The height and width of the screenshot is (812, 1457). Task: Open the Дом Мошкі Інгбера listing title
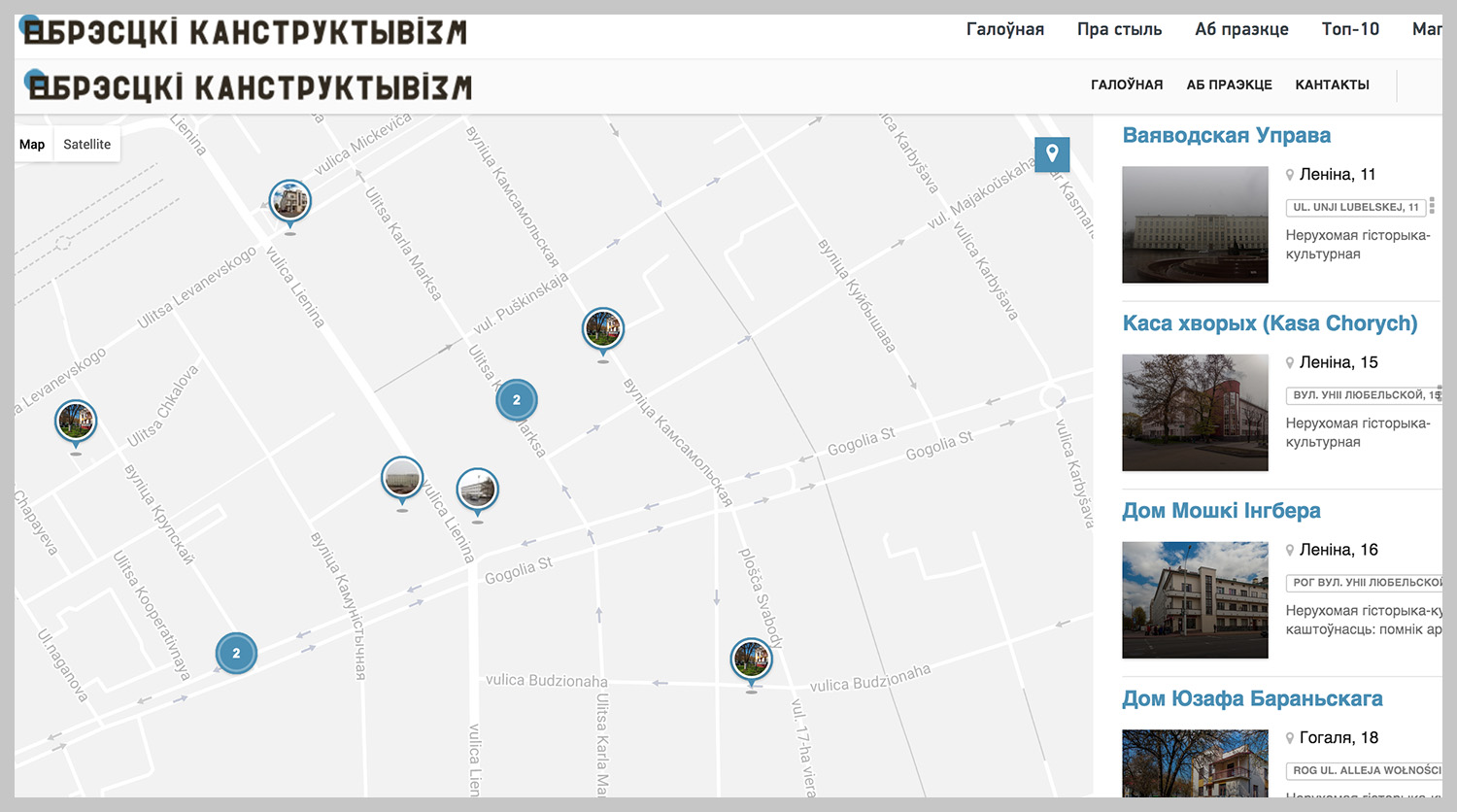point(1221,511)
